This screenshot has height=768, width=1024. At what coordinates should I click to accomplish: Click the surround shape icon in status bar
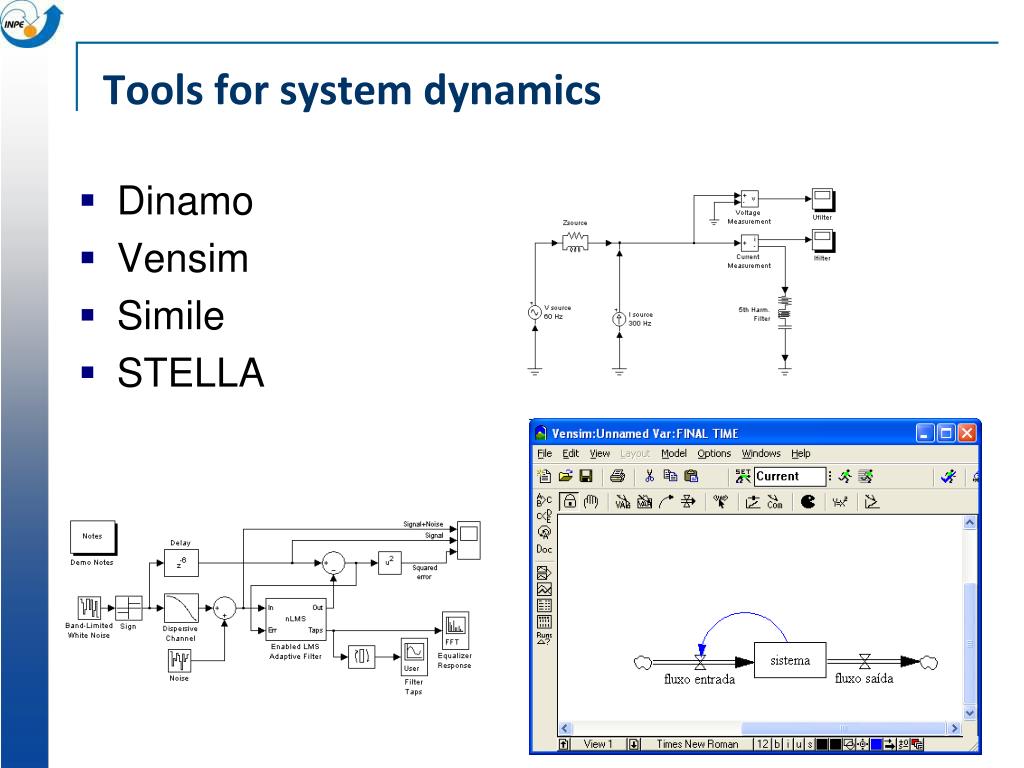tap(849, 744)
